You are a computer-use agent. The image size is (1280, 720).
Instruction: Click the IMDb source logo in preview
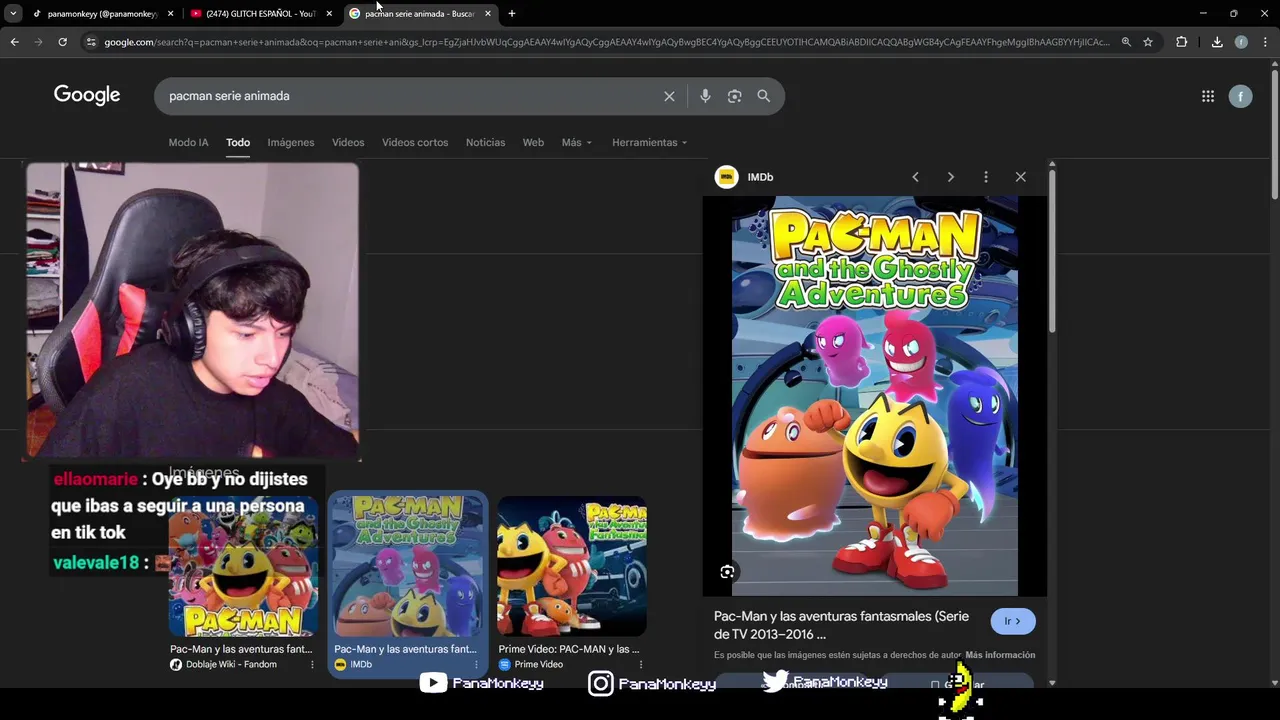tap(727, 177)
